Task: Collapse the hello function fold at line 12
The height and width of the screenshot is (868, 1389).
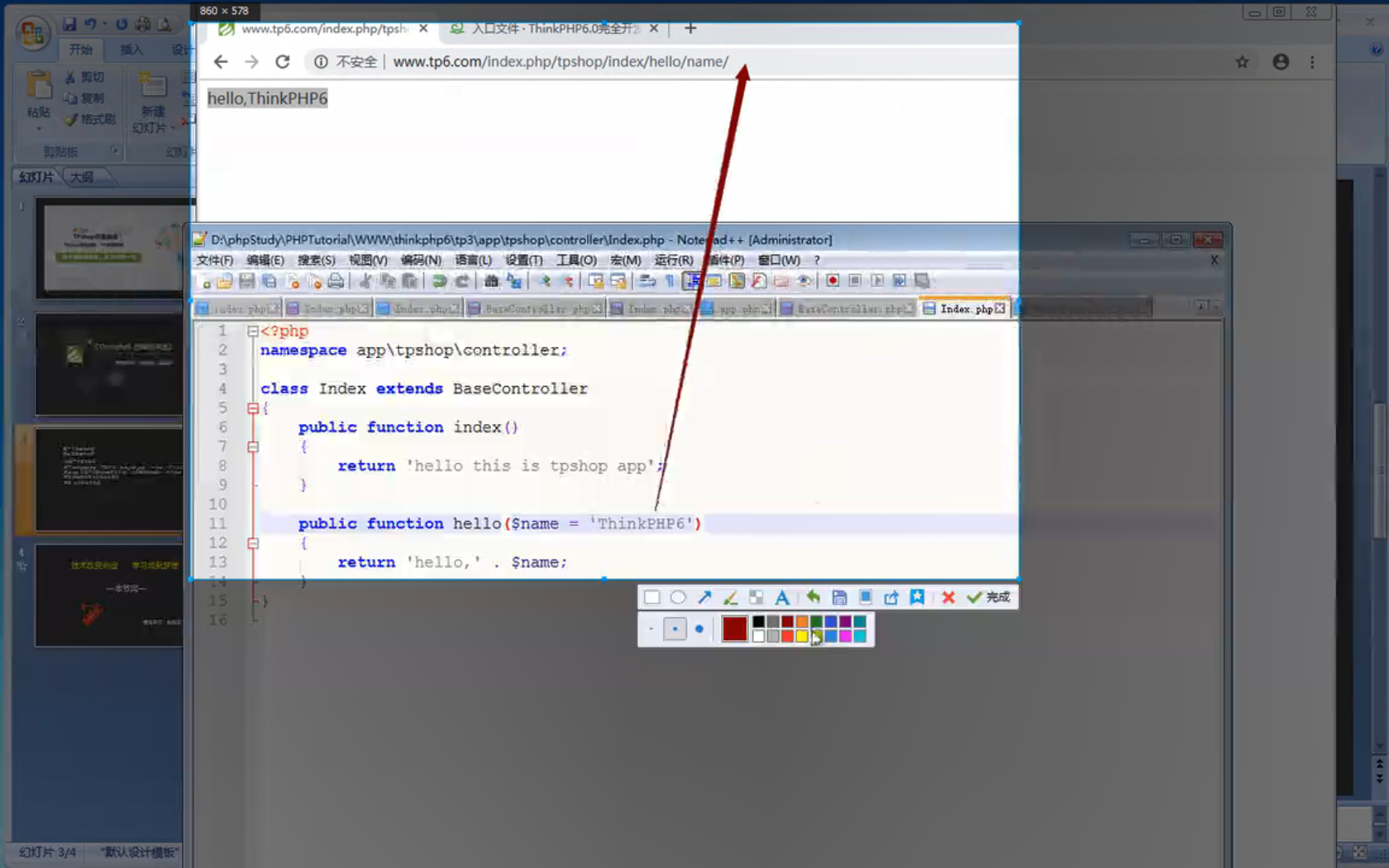Action: (x=253, y=543)
